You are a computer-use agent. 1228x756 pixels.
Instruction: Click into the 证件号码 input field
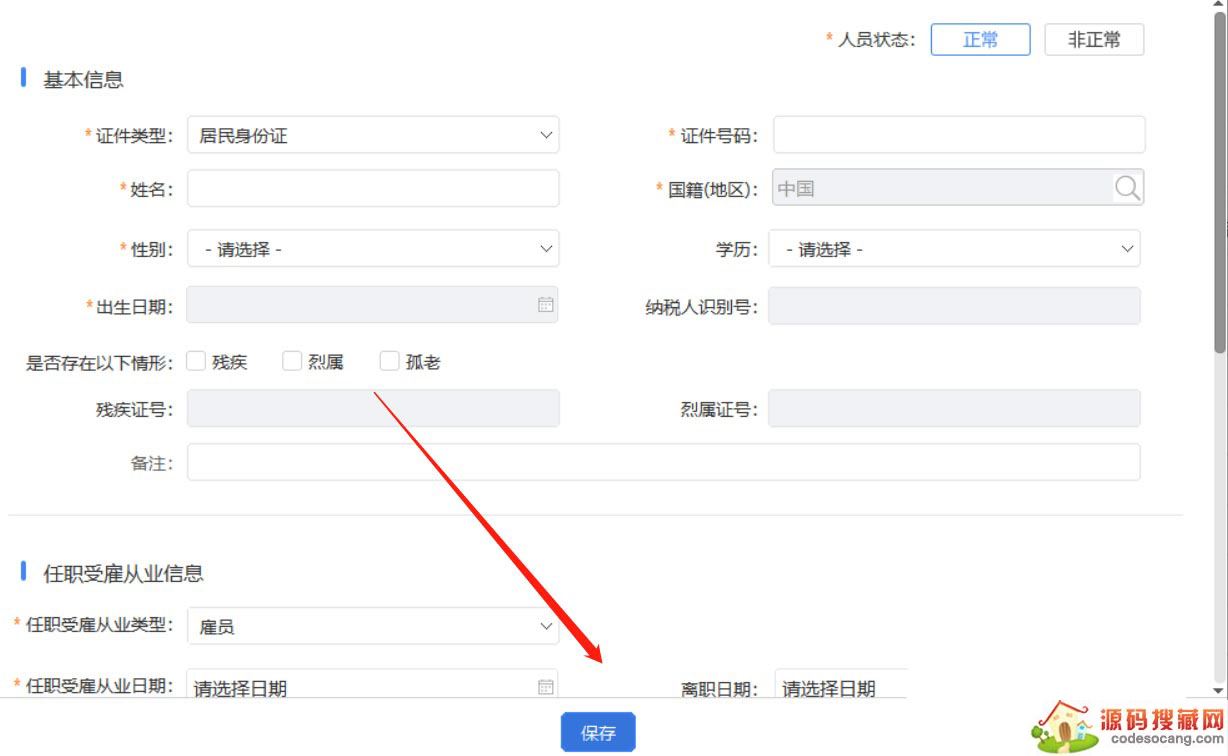pyautogui.click(x=958, y=135)
